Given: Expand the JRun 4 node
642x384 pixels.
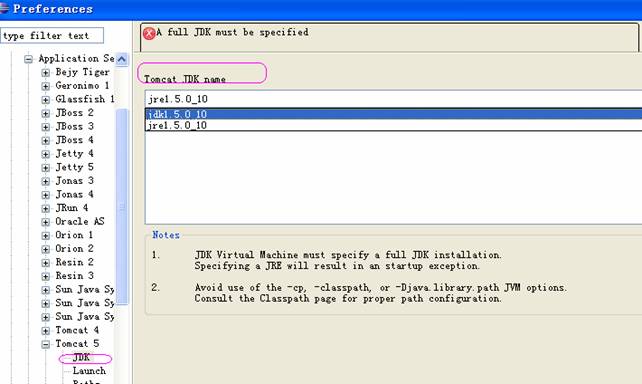Looking at the screenshot, I should coord(45,208).
